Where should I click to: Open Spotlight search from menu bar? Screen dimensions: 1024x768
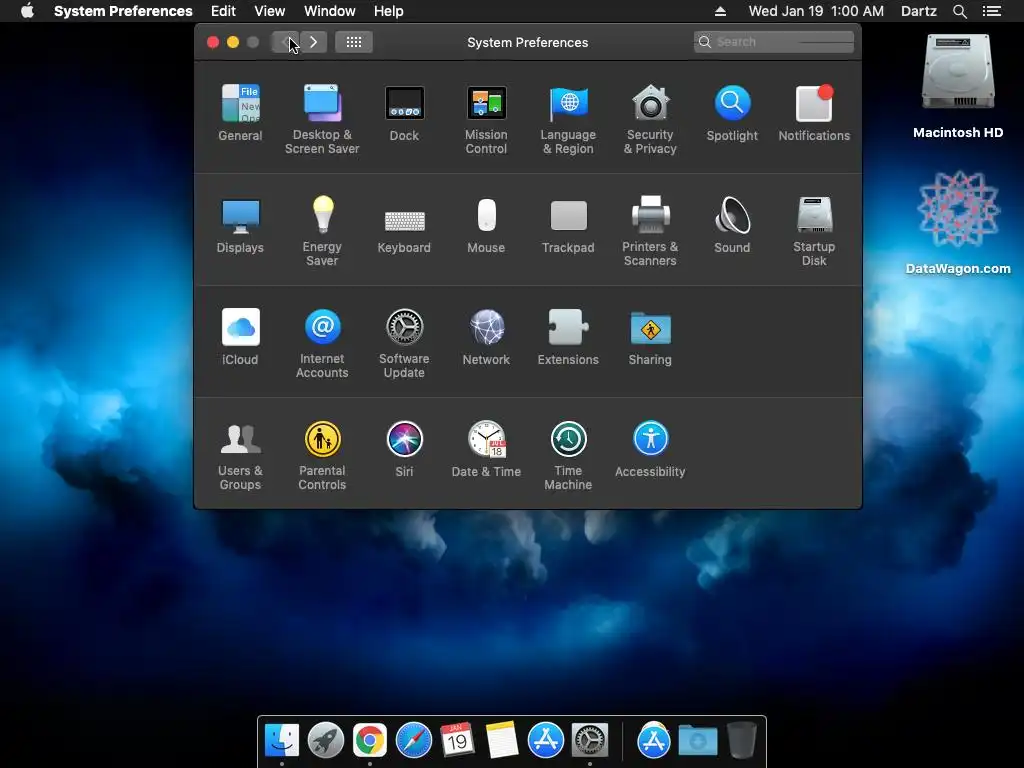[960, 11]
